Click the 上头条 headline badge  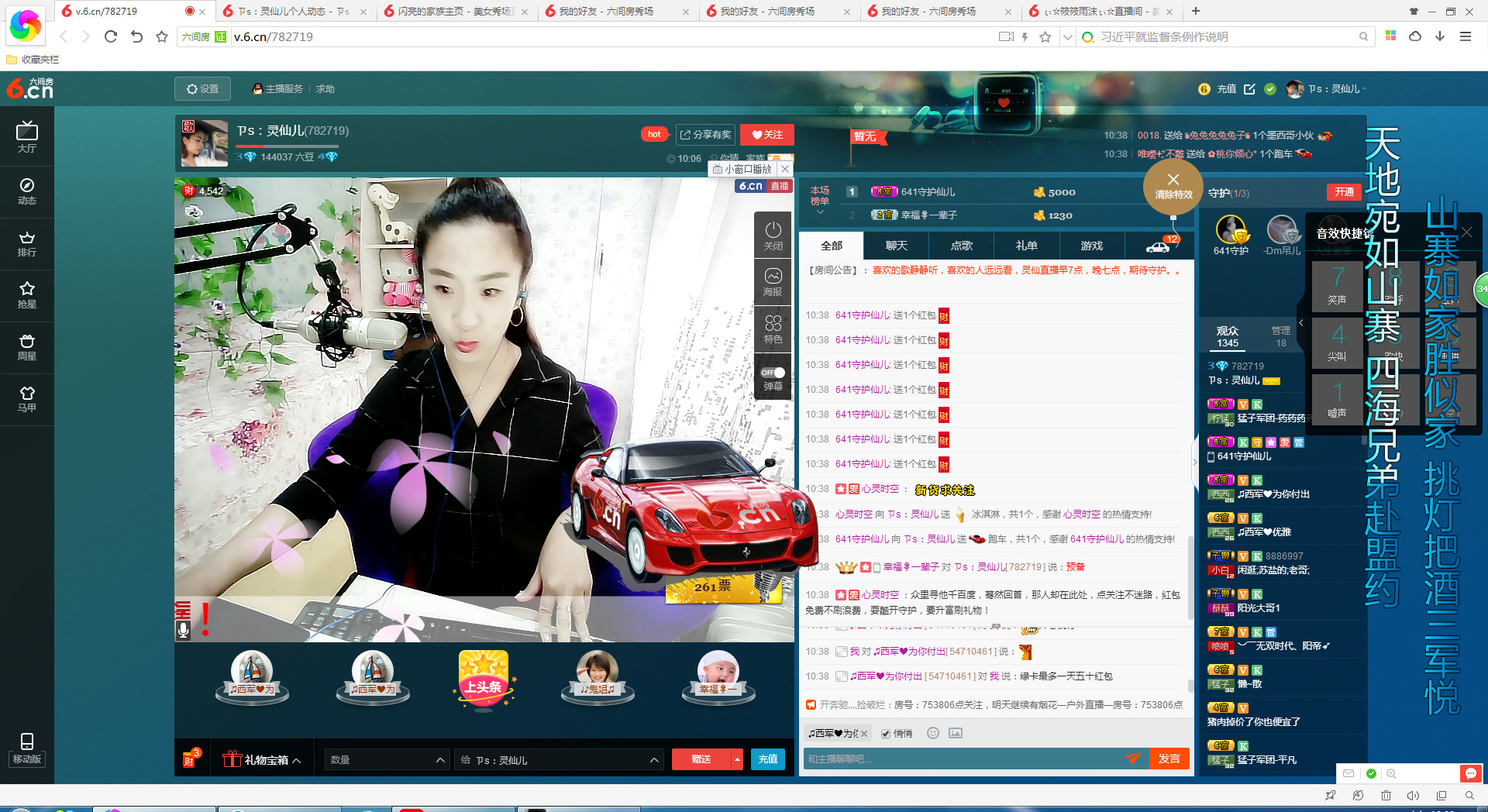pyautogui.click(x=483, y=679)
